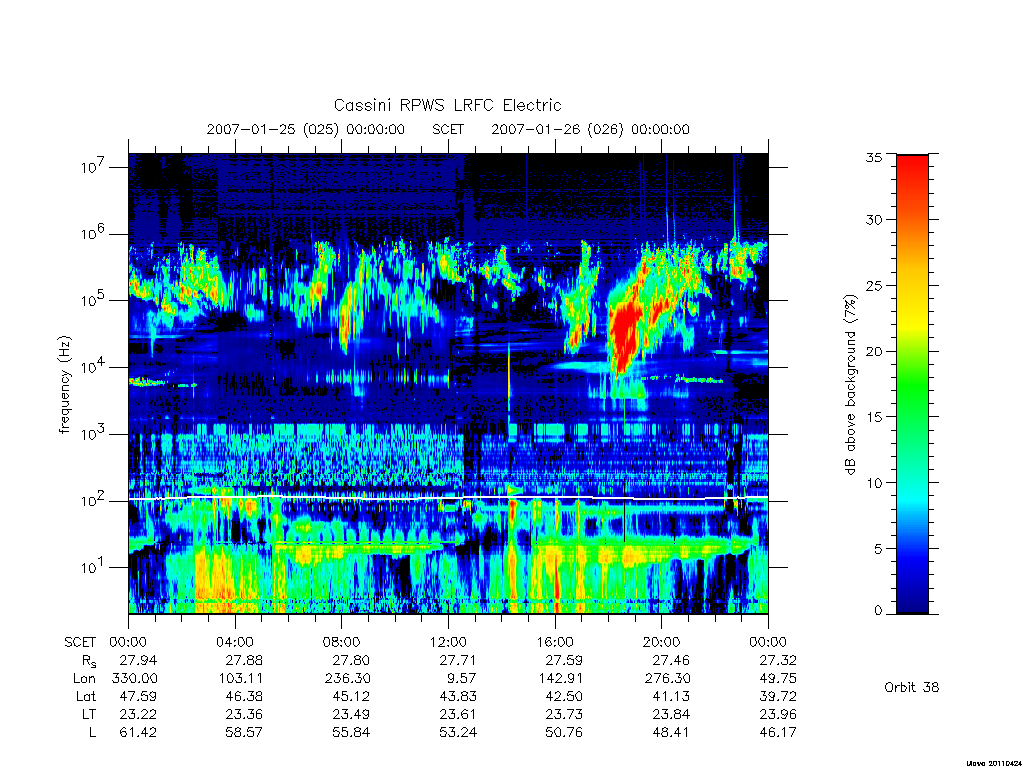Click the colorbar tick label "35"
1024x768 pixels.
click(873, 157)
